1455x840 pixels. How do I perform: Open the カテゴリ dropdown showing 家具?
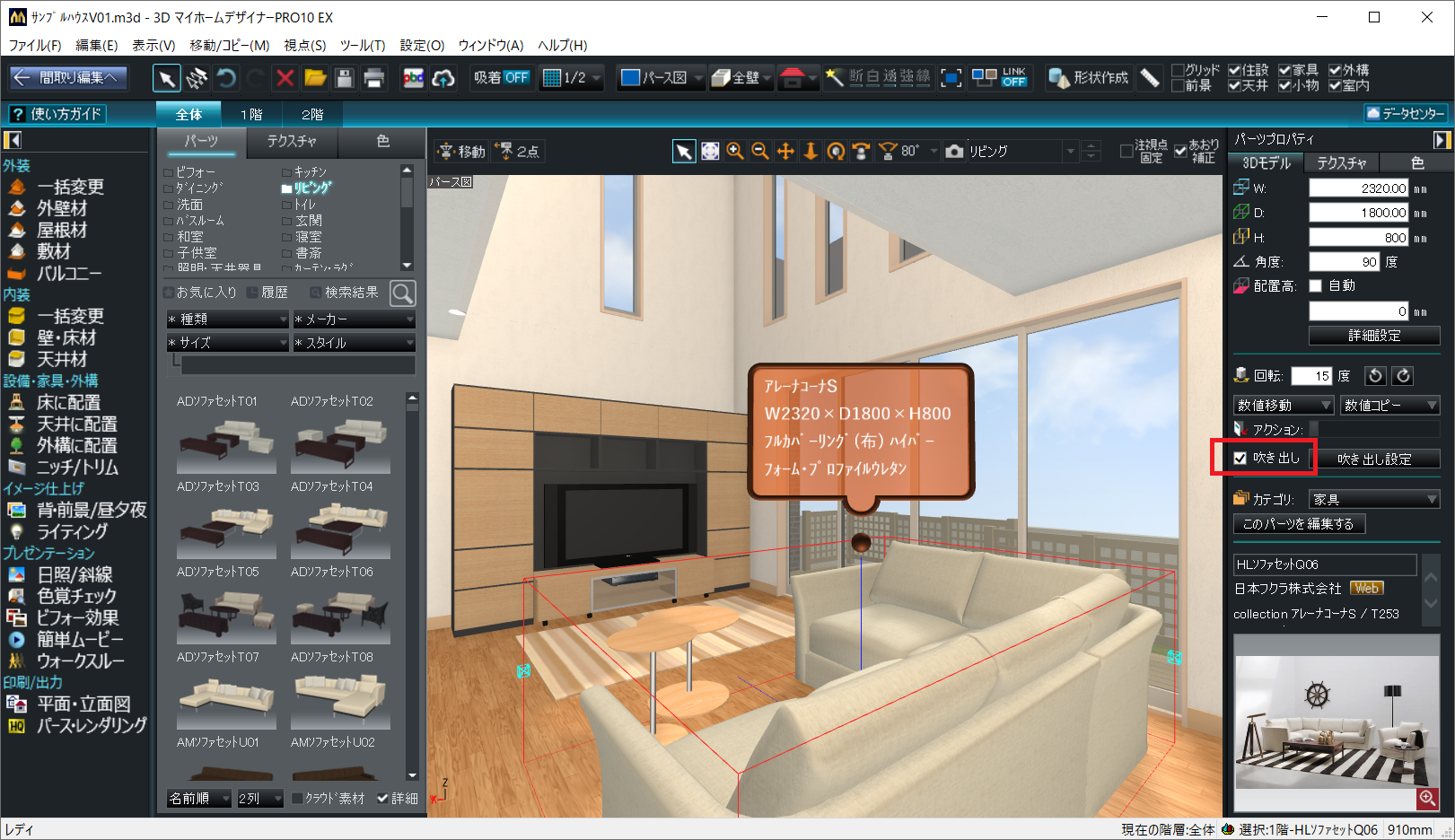(x=1374, y=499)
